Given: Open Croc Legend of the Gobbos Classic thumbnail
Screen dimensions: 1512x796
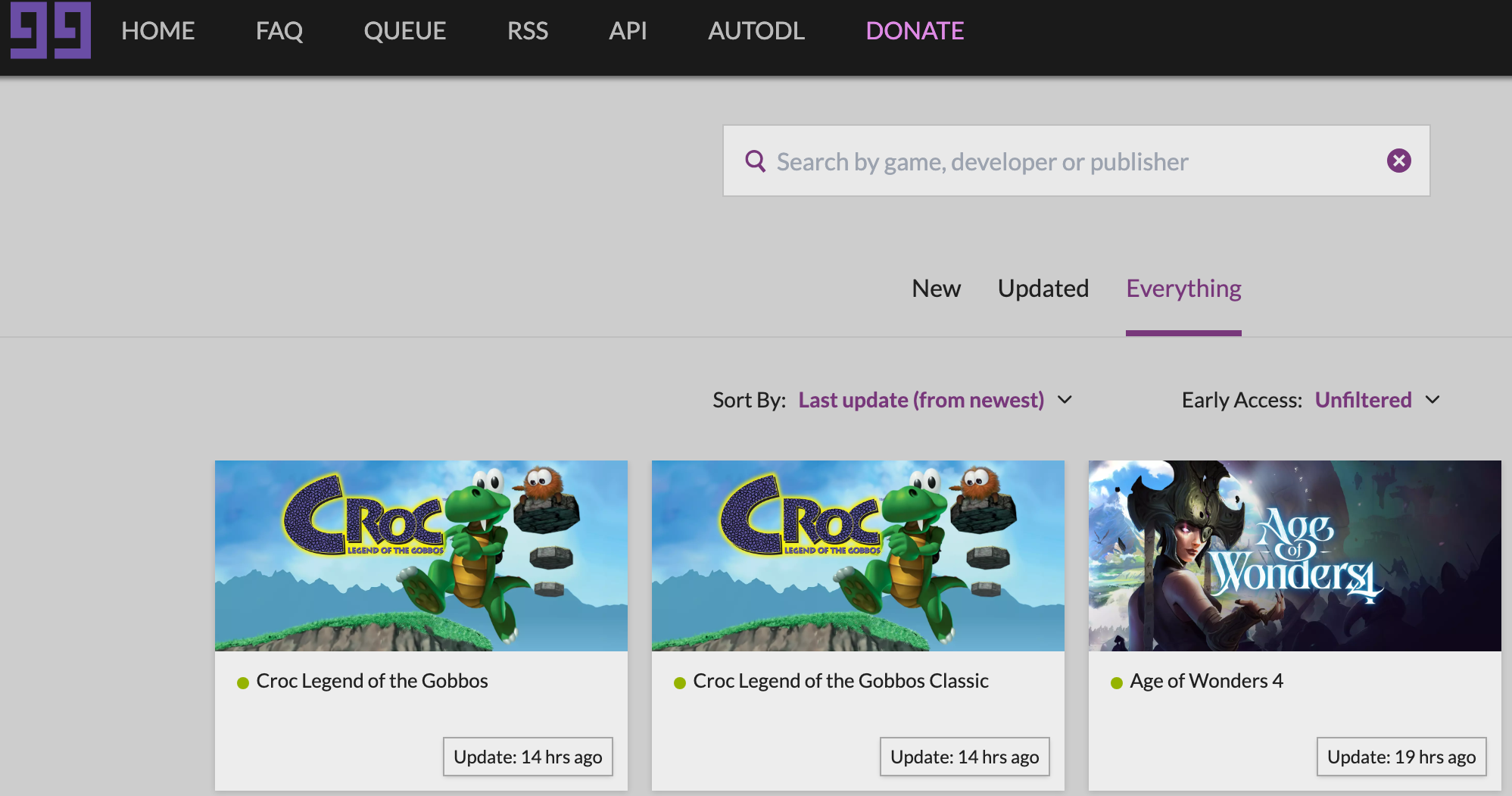Looking at the screenshot, I should pos(858,556).
